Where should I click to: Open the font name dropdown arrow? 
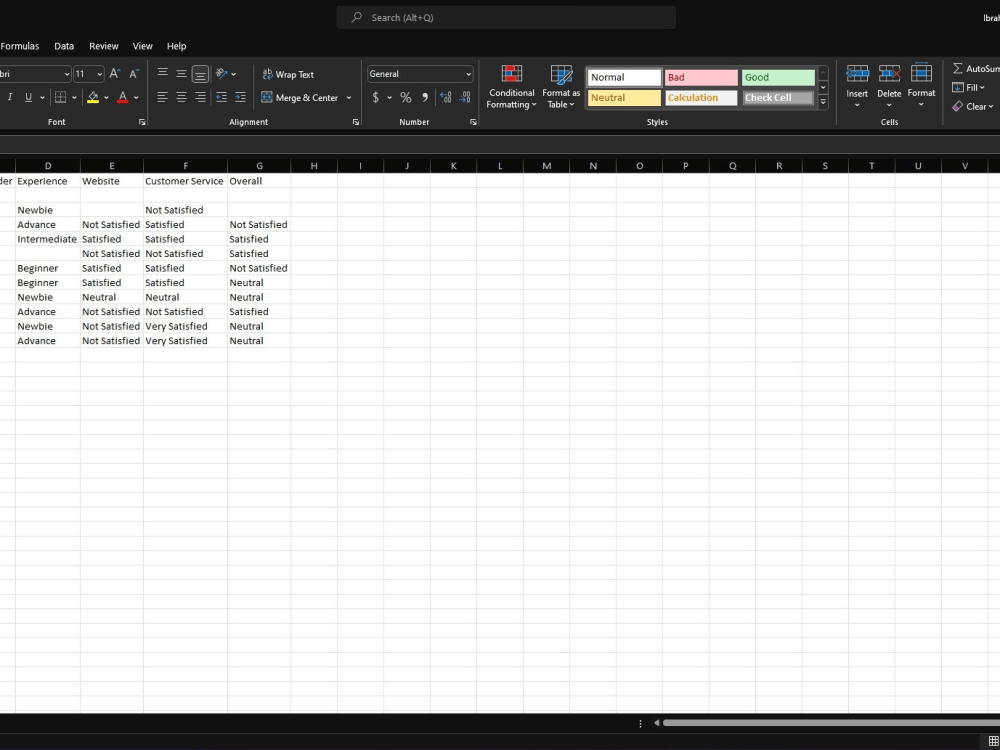[x=67, y=74]
